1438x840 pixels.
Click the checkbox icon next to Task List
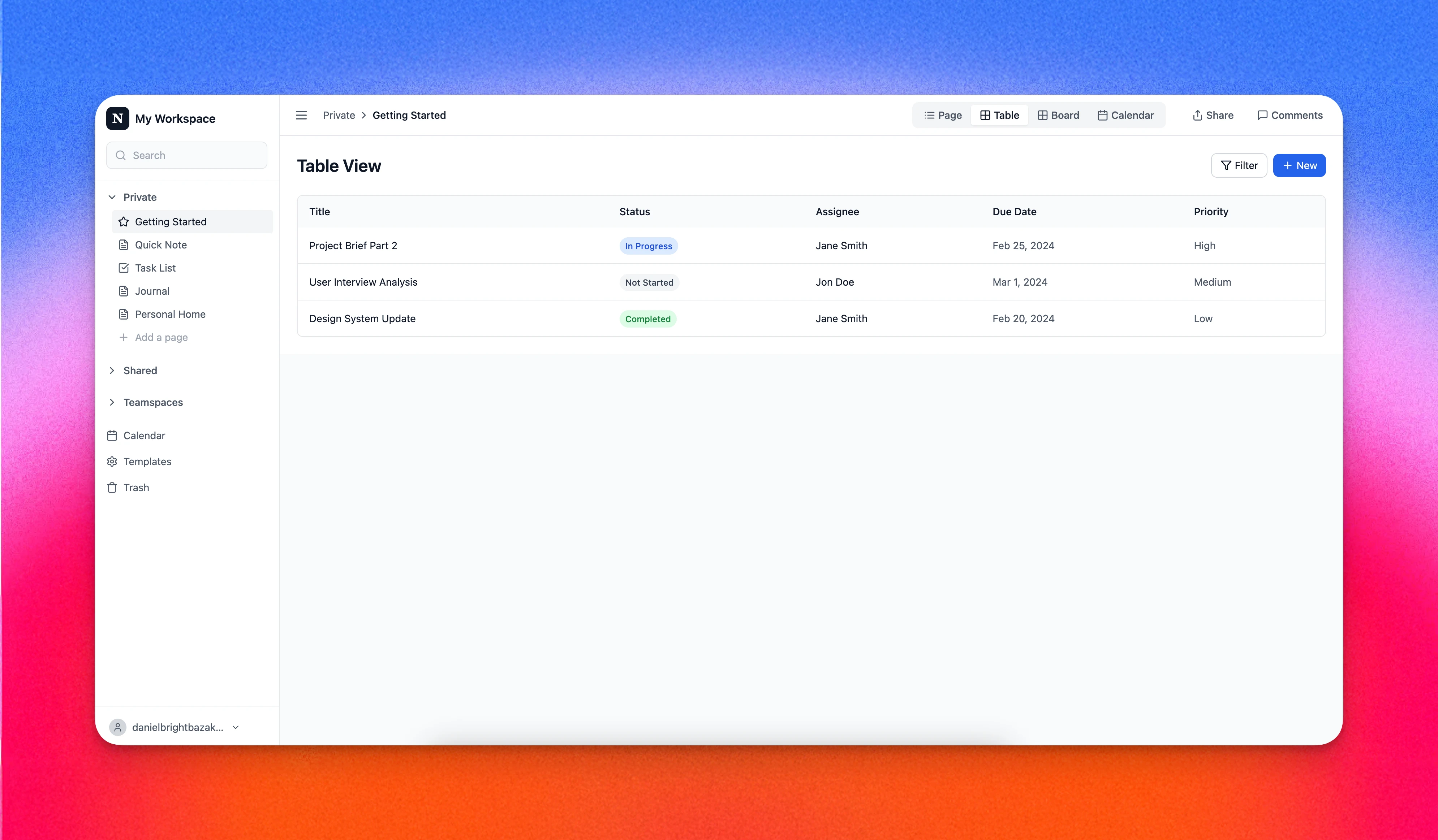click(123, 268)
